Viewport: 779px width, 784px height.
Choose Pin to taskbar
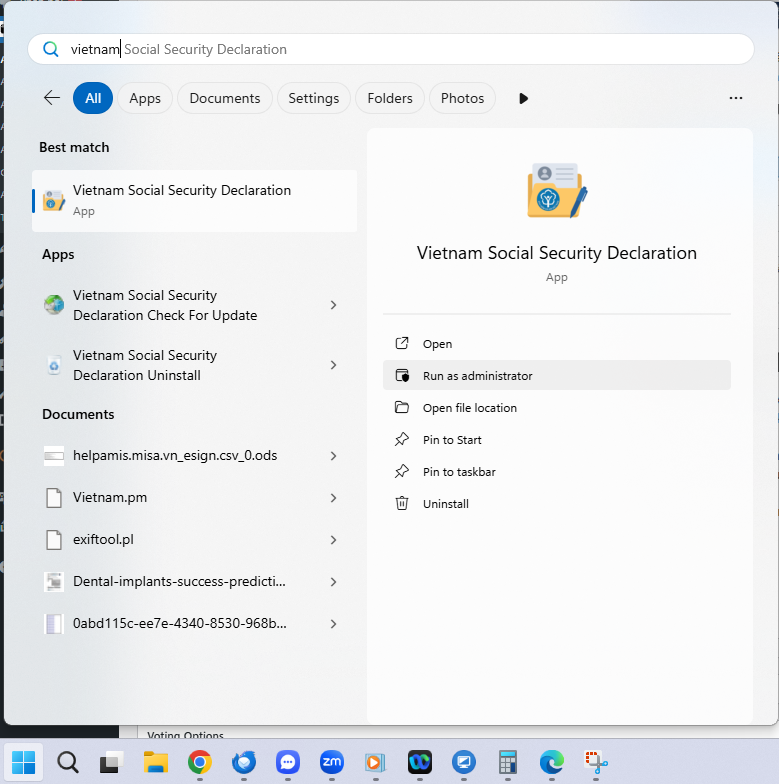click(556, 472)
